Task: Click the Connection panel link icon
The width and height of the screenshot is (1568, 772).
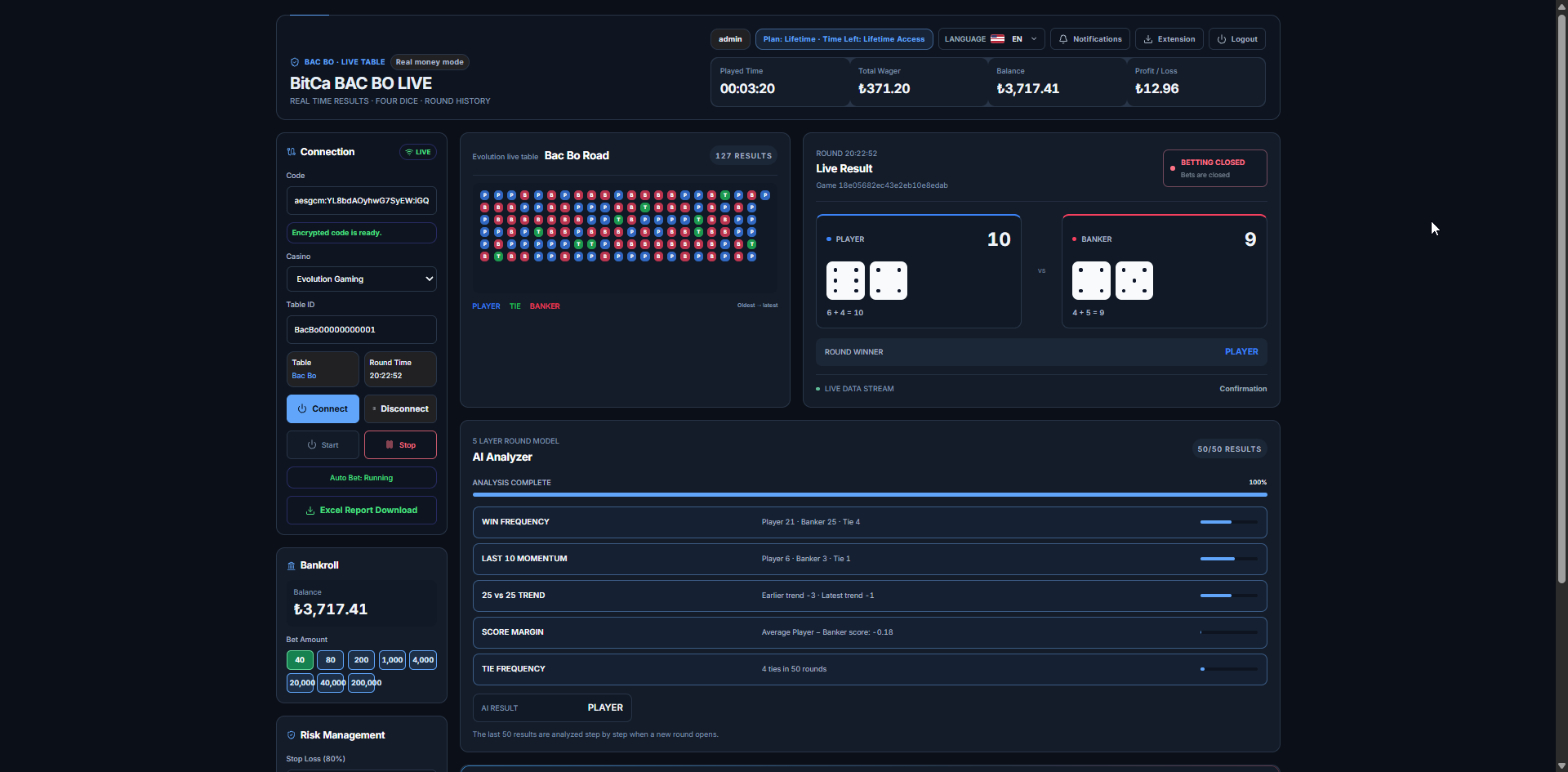Action: point(292,152)
